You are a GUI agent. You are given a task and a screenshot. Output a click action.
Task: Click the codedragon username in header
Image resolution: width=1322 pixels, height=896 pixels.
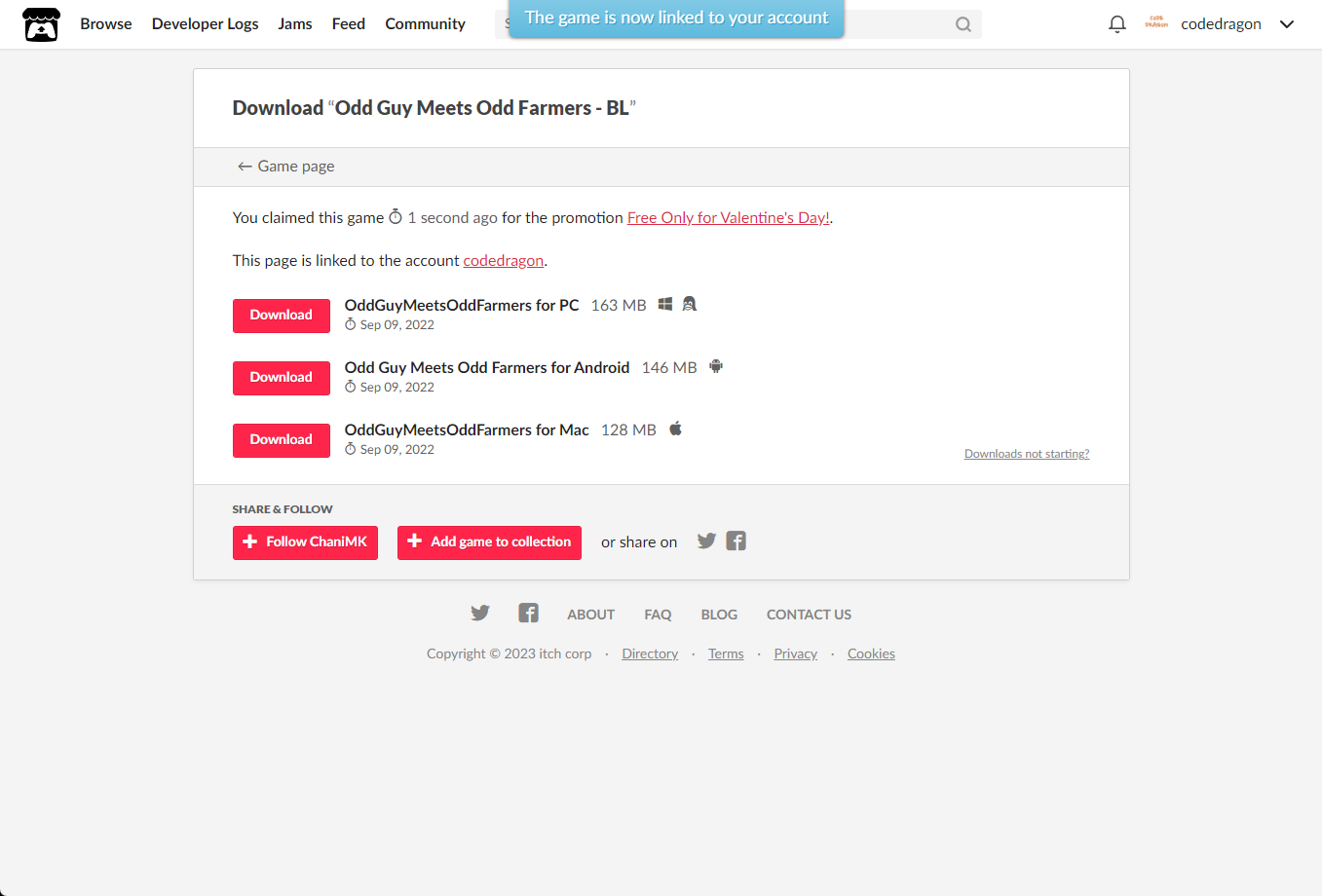click(x=1221, y=24)
